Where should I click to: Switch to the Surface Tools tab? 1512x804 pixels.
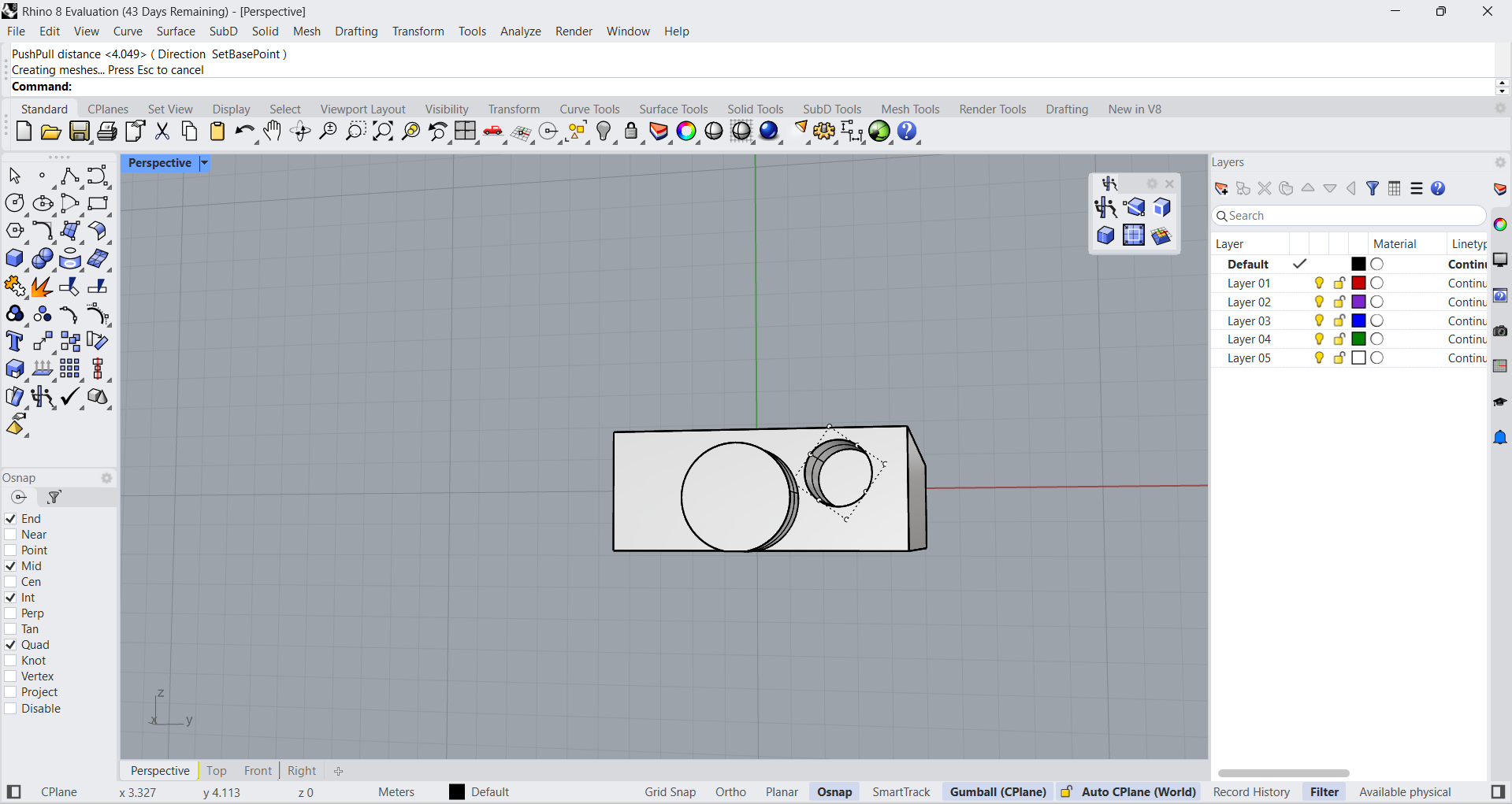coord(673,109)
